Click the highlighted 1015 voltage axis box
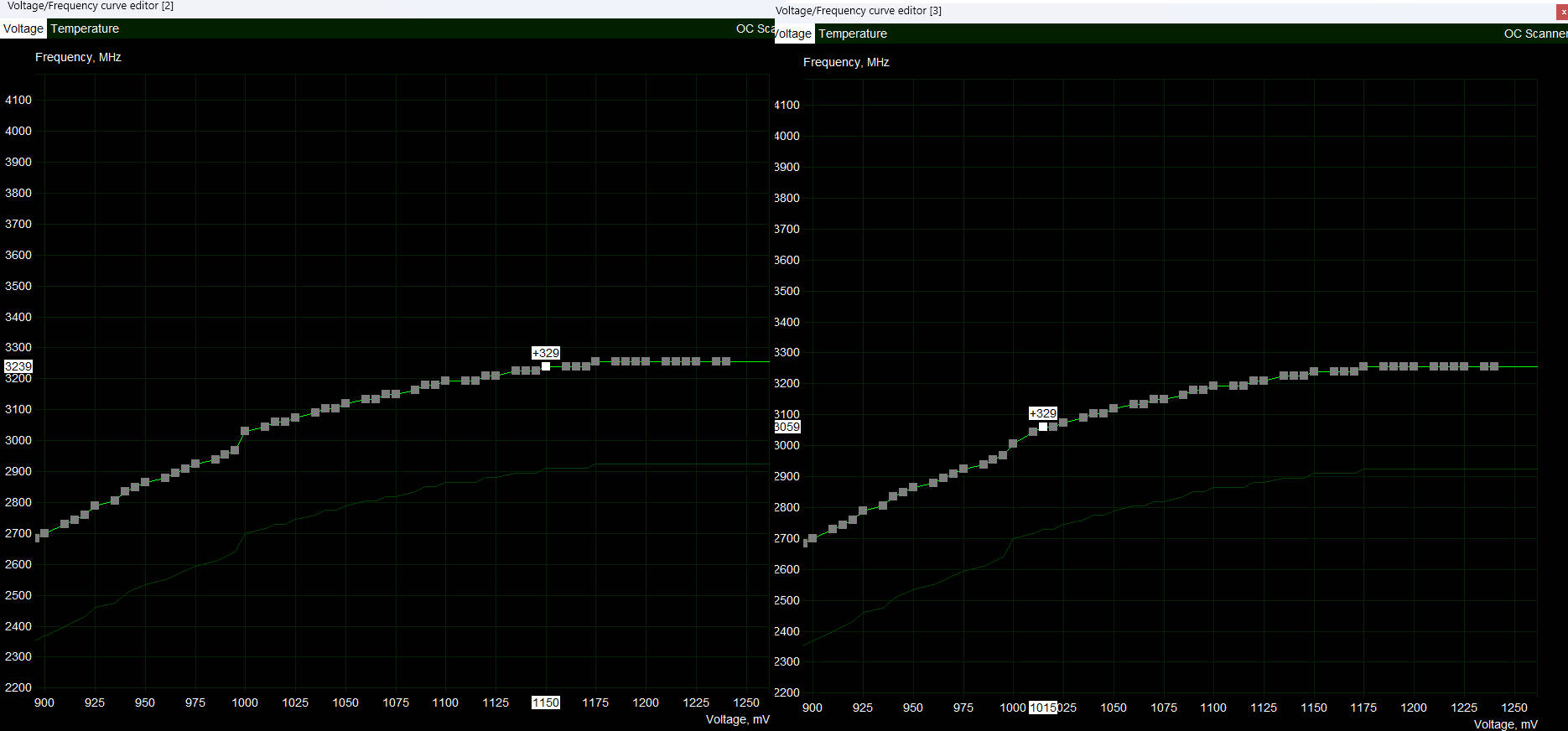Screen dimensions: 1568x731 1042,708
